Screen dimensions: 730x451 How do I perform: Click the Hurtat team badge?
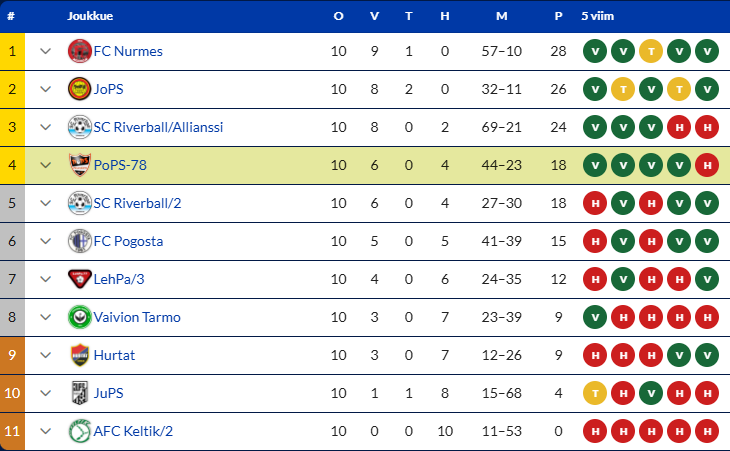click(80, 355)
